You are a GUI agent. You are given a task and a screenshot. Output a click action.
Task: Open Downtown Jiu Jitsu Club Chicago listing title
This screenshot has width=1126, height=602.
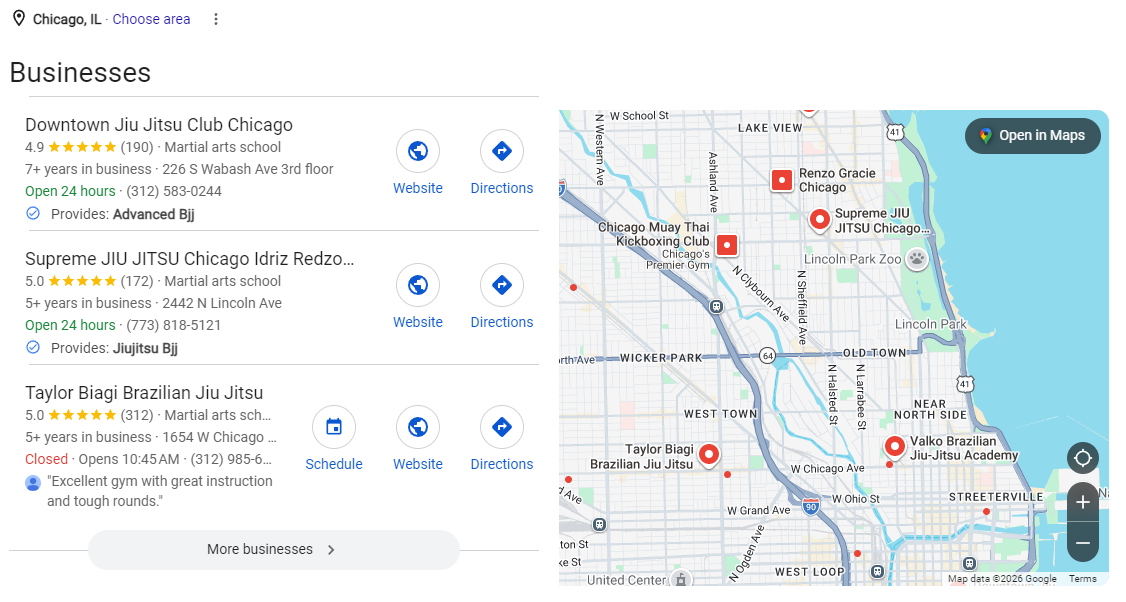(159, 124)
